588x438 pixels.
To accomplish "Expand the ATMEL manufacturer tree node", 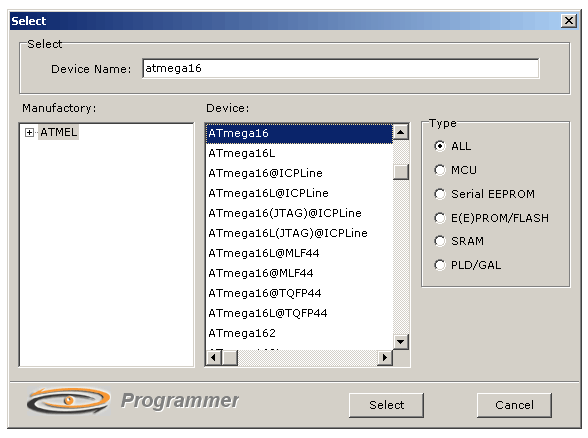I will pos(29,132).
